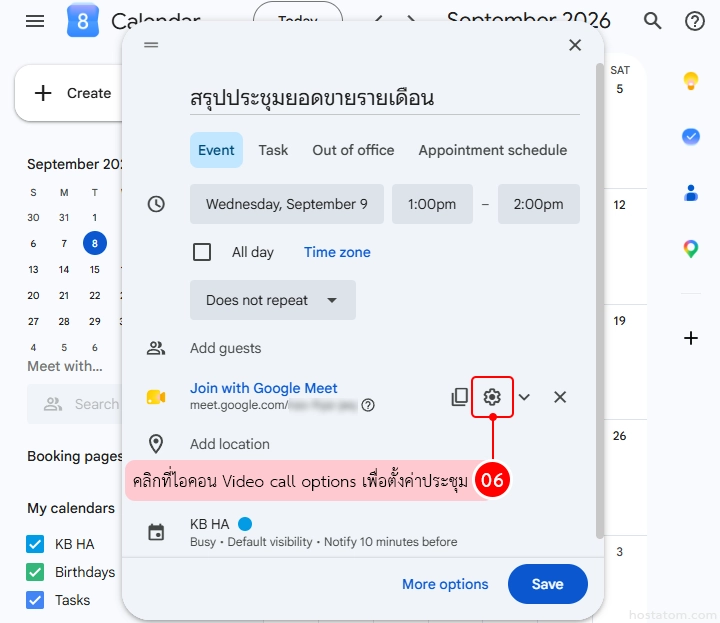Select date 22 in mini calendar
The image size is (720, 623).
pyautogui.click(x=95, y=295)
